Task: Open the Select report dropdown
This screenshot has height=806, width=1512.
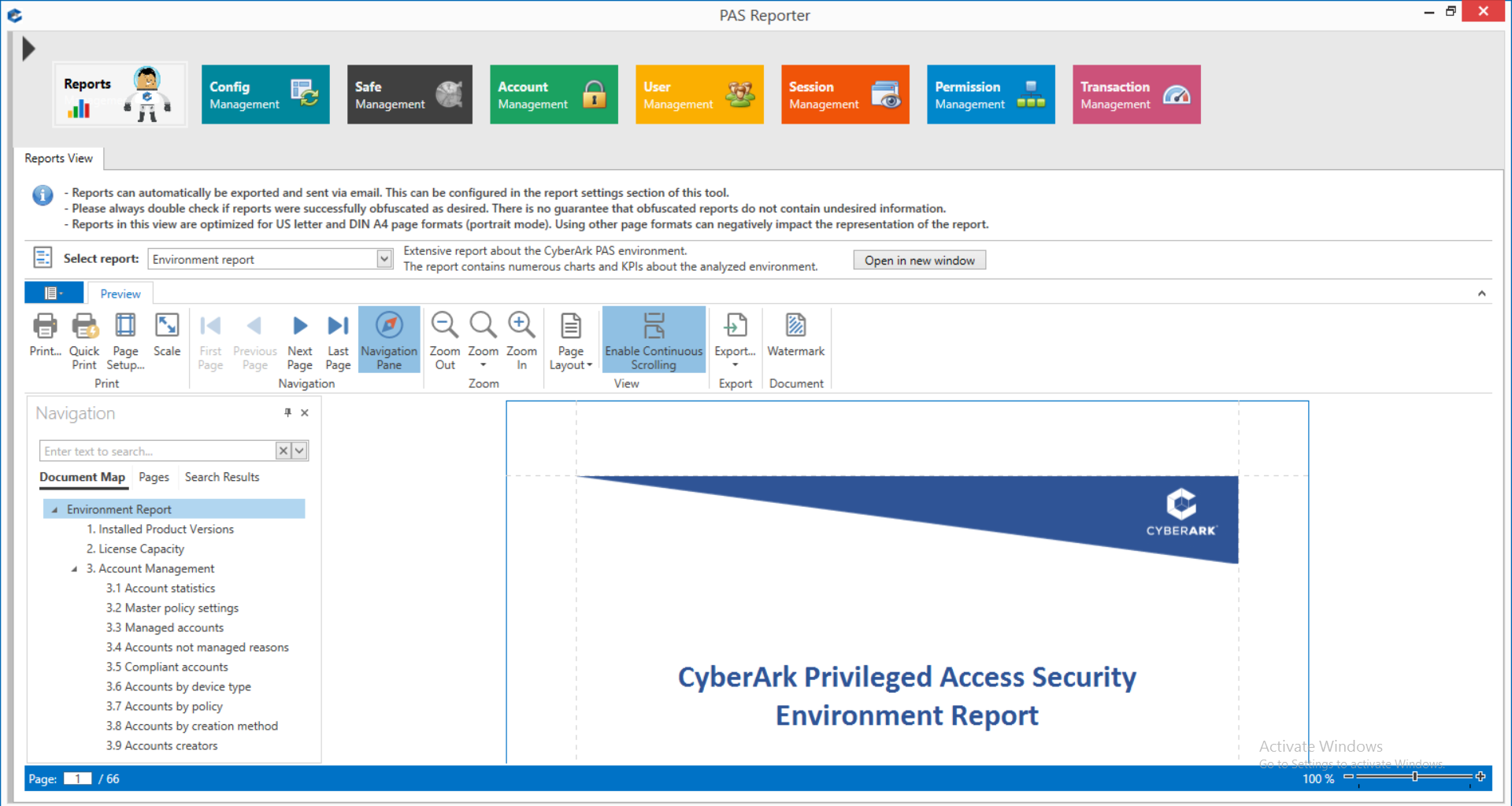Action: [x=384, y=259]
